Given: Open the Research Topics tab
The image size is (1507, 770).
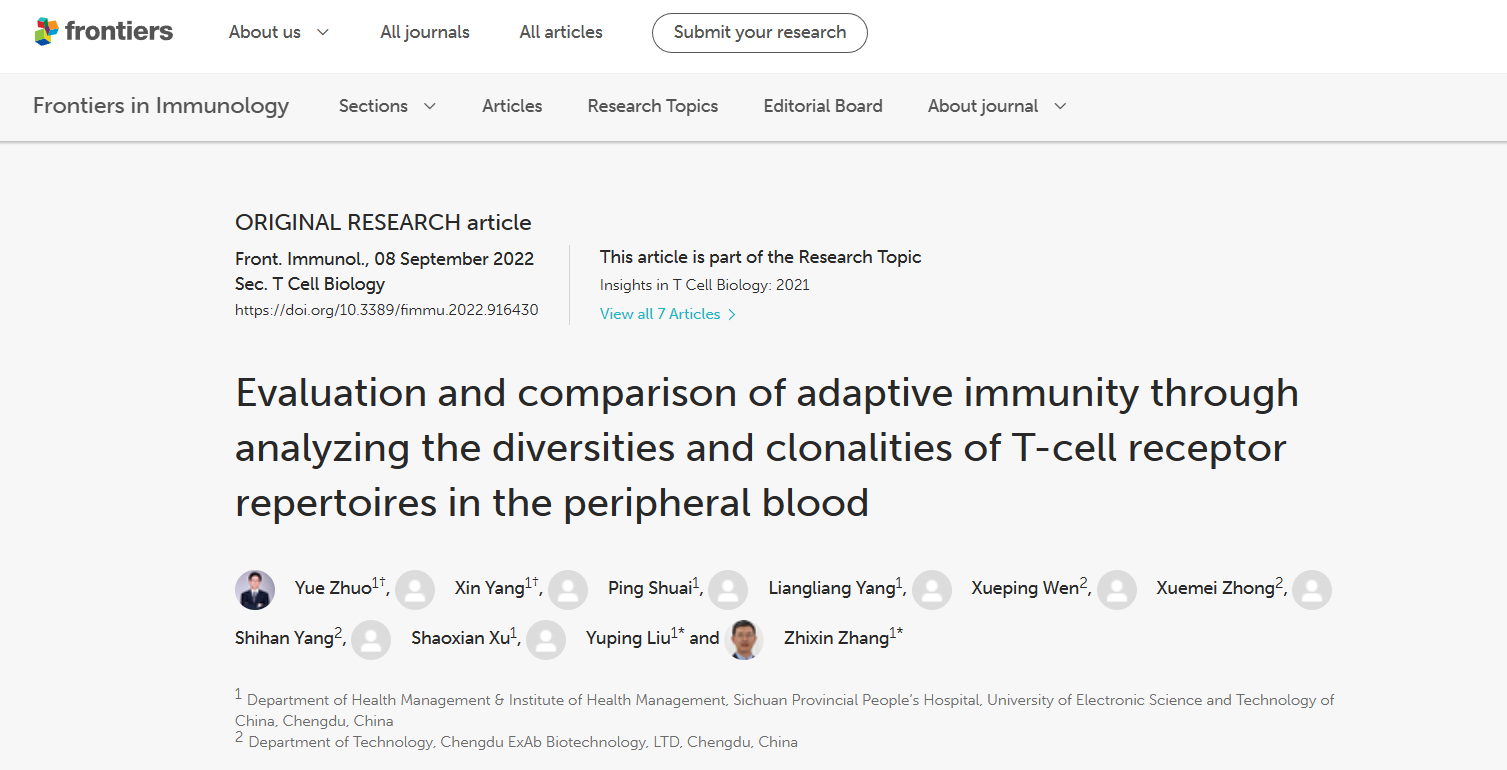Looking at the screenshot, I should click(653, 106).
